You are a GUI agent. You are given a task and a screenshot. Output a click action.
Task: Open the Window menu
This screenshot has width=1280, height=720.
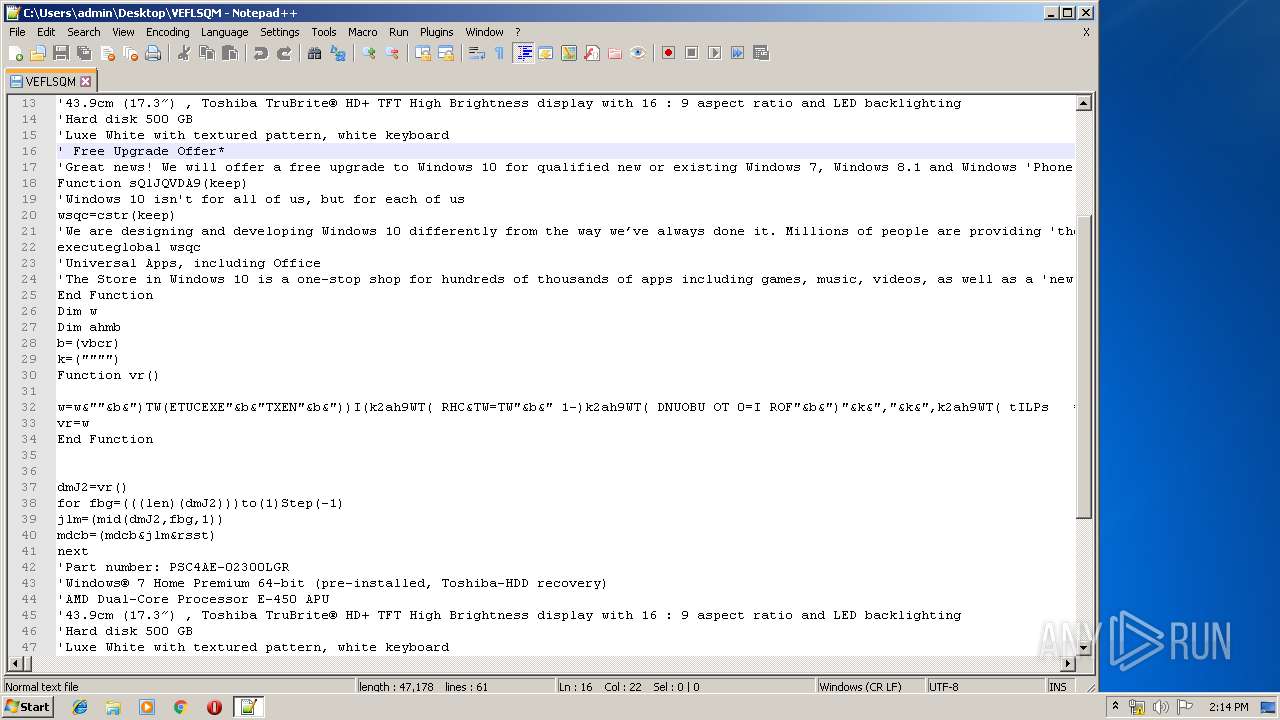[x=484, y=32]
